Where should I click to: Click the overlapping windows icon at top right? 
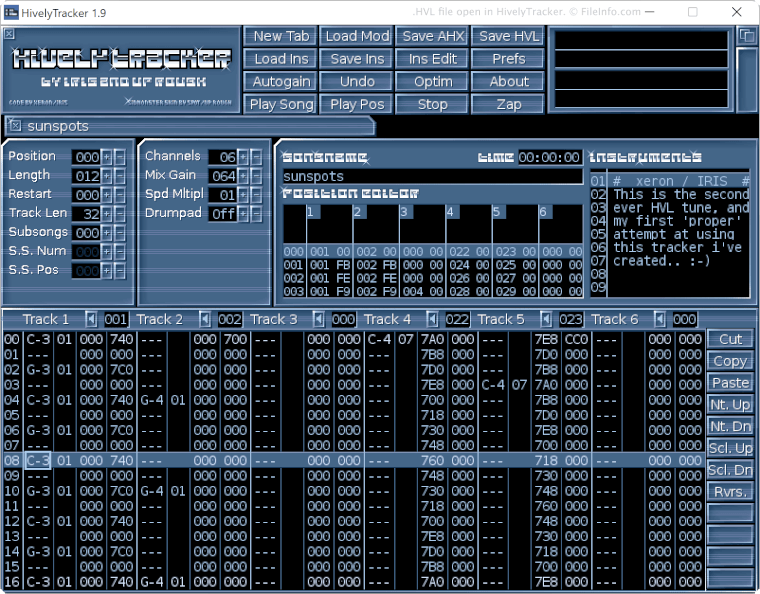[x=746, y=35]
